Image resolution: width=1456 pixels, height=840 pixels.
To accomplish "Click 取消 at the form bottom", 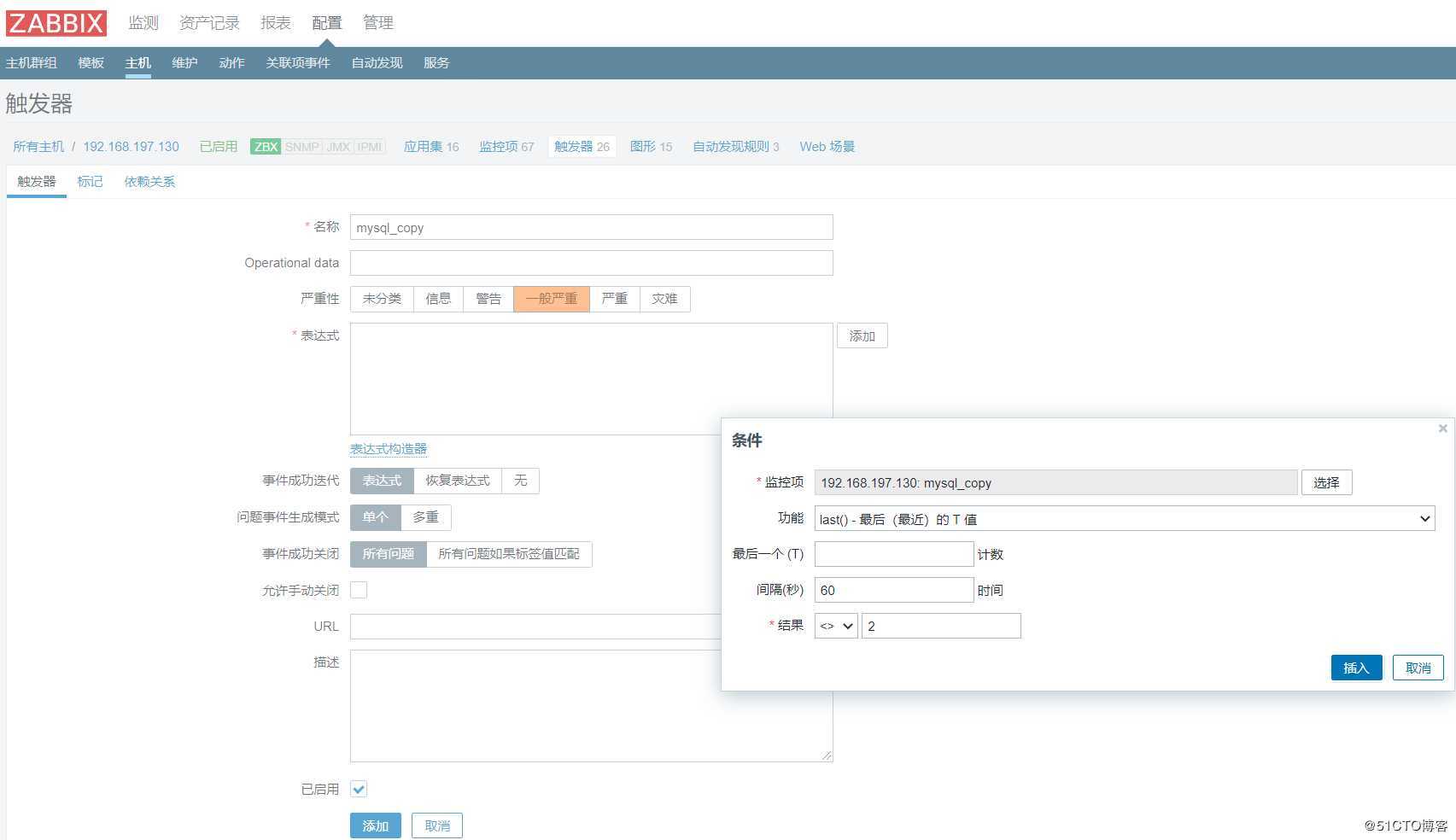I will tap(437, 825).
